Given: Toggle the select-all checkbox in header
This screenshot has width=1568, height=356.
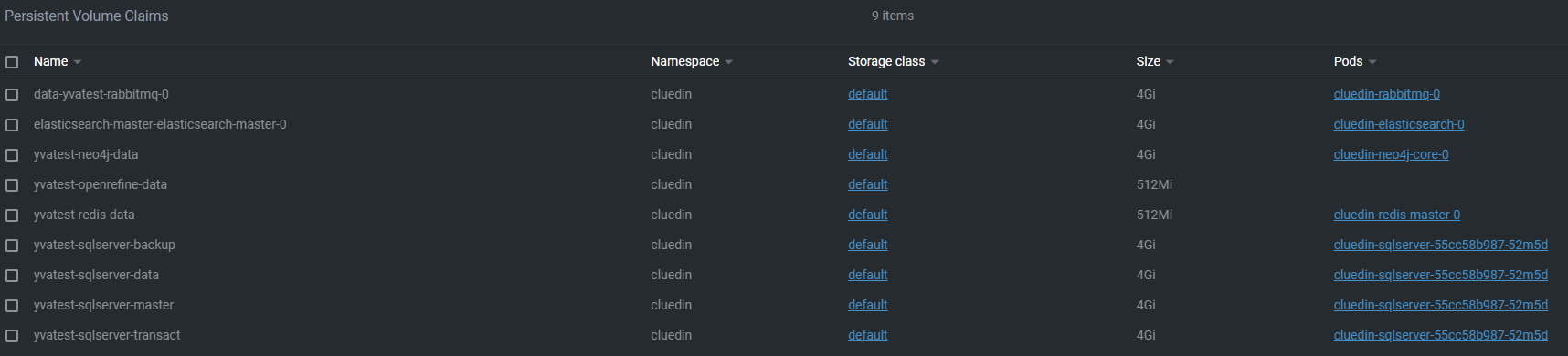Looking at the screenshot, I should point(12,62).
